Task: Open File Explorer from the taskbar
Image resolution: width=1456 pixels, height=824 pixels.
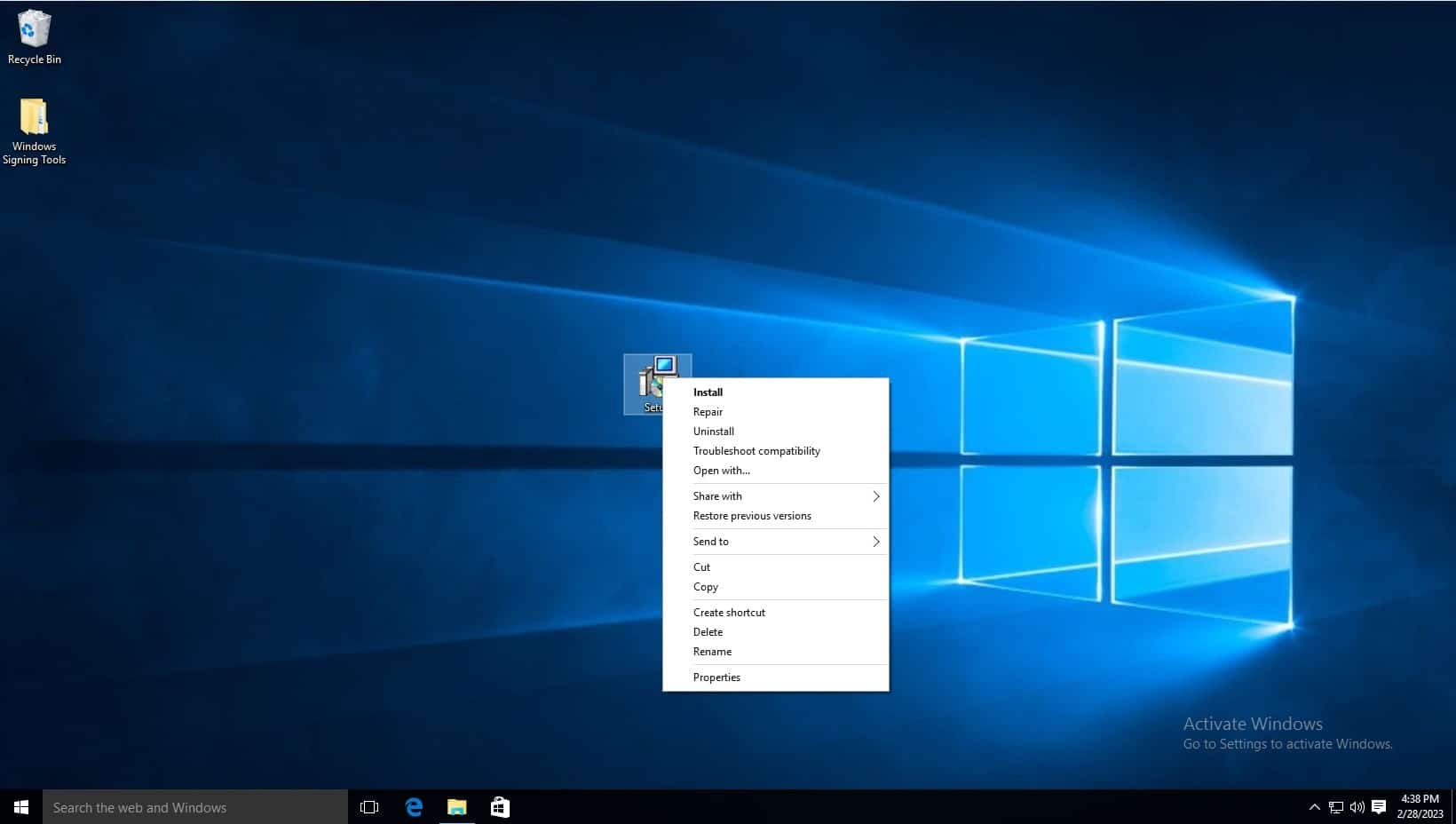Action: (456, 807)
